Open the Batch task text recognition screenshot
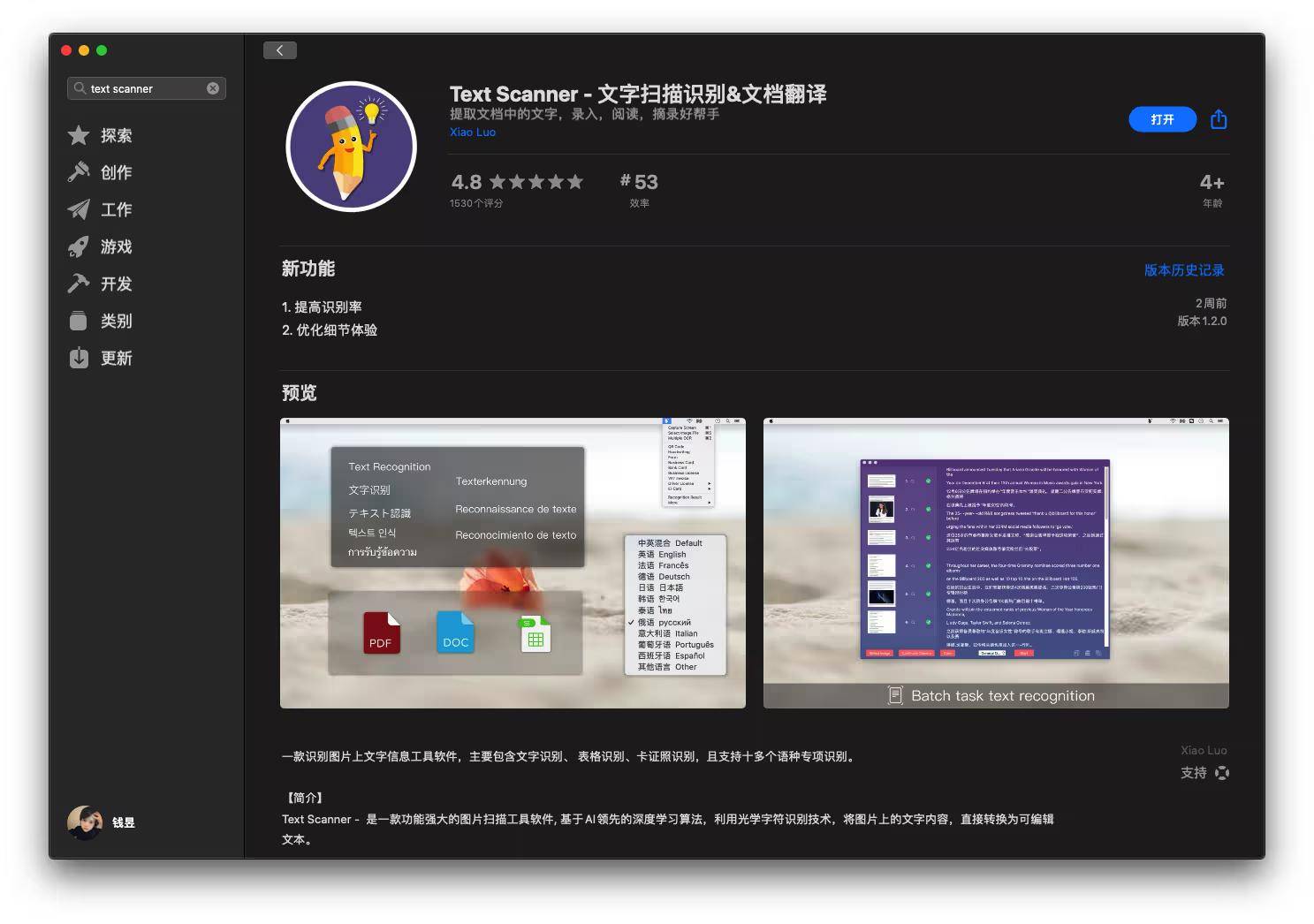1314x924 pixels. (x=996, y=563)
